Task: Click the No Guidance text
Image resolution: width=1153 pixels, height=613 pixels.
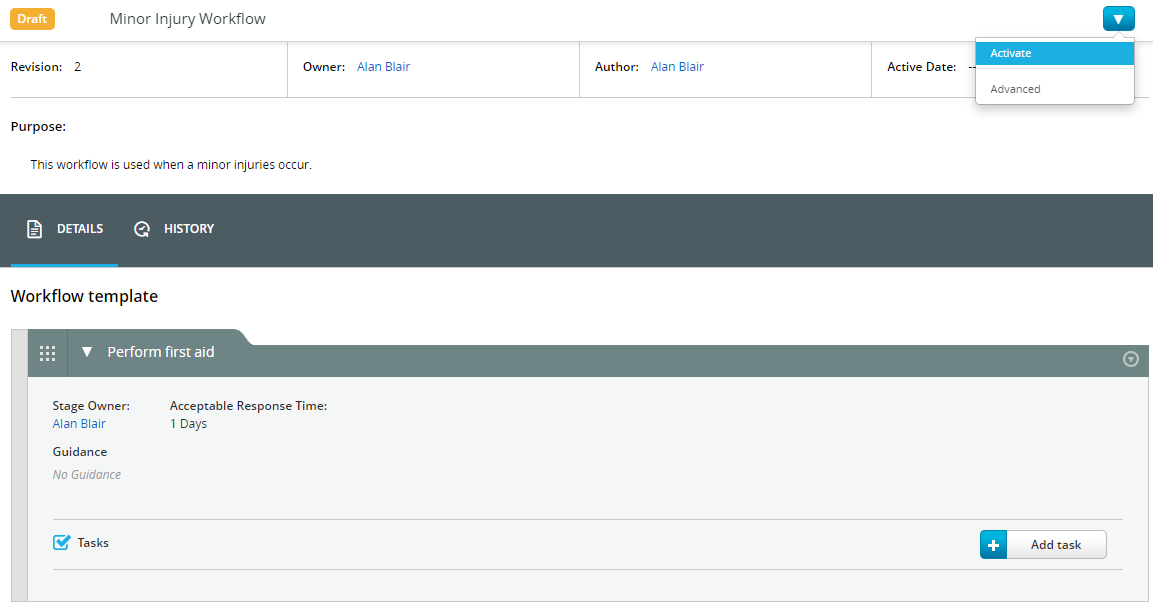Action: click(x=87, y=475)
